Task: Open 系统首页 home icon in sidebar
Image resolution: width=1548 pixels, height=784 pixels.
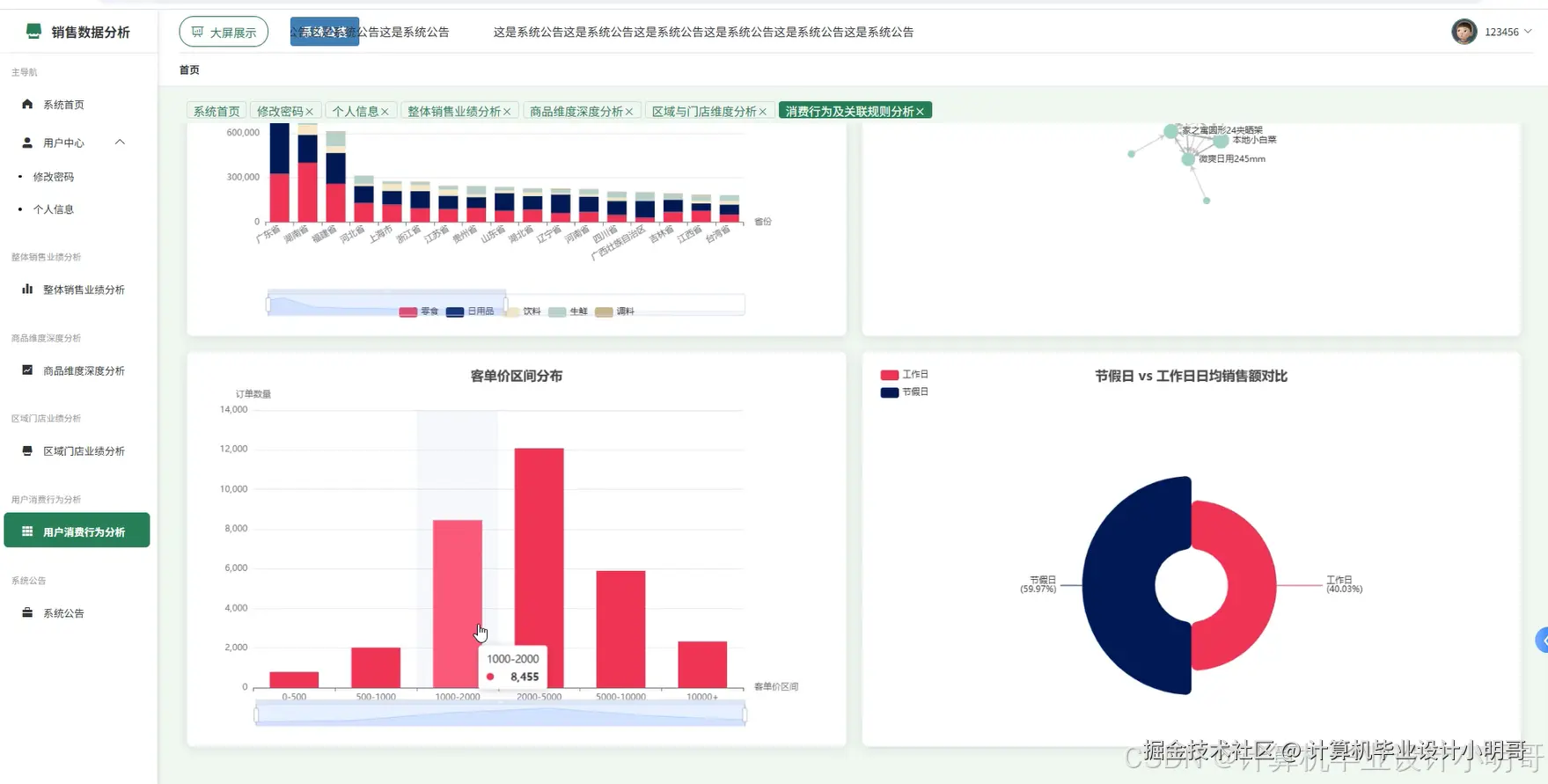Action: coord(27,104)
